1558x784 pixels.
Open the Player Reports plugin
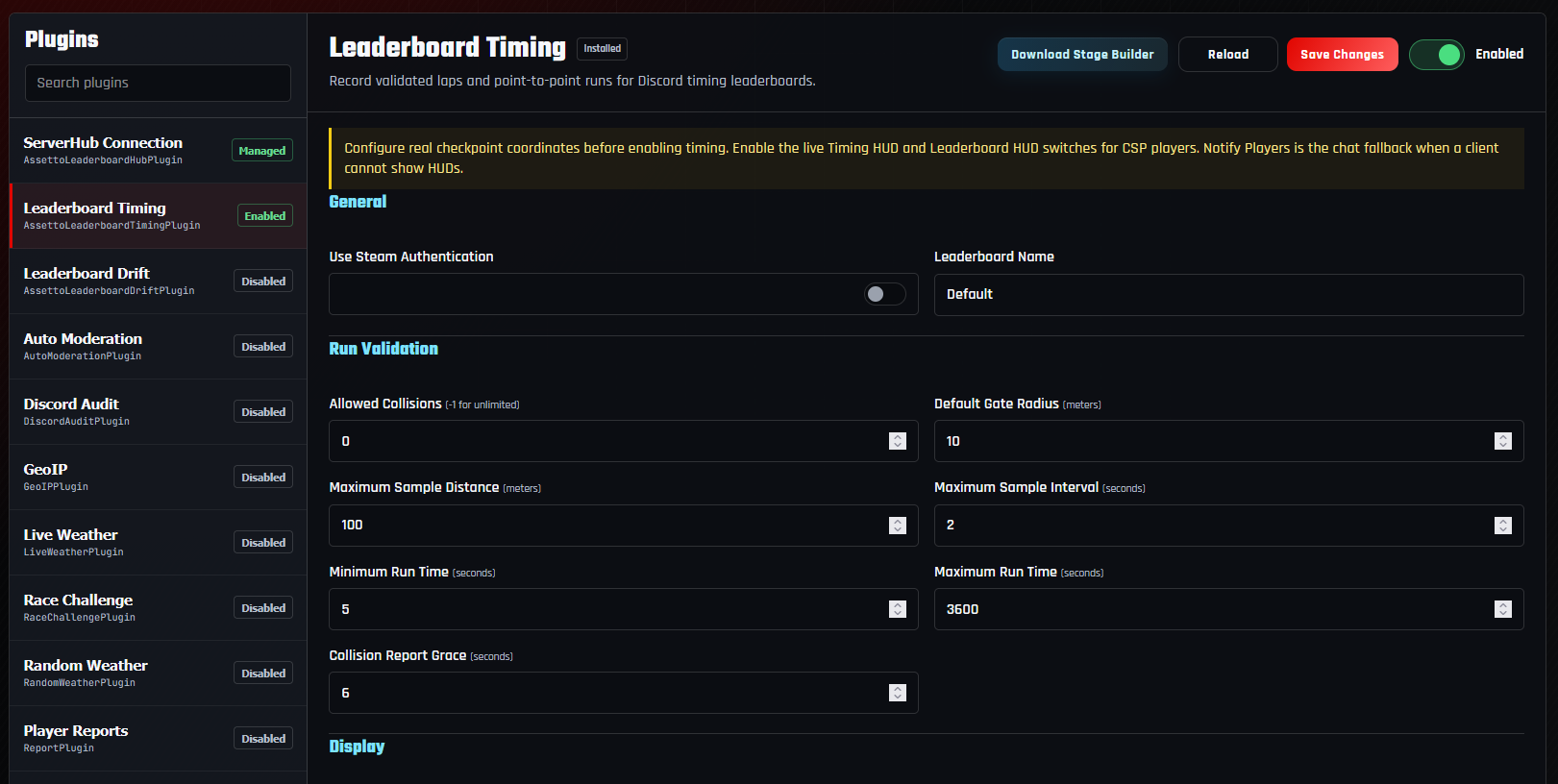coord(158,739)
